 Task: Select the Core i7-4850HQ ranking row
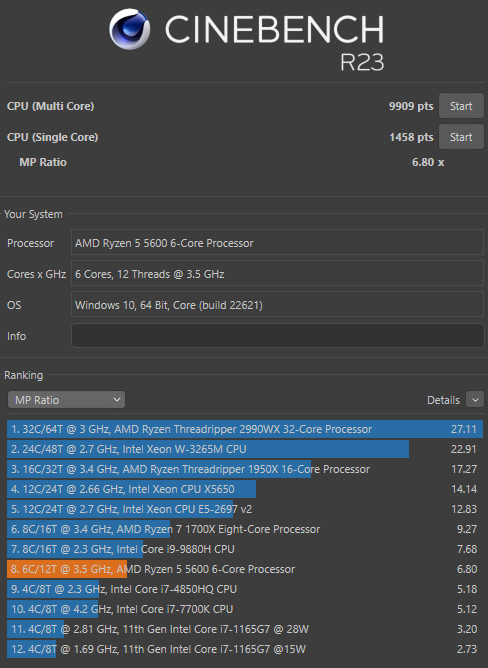pyautogui.click(x=245, y=590)
